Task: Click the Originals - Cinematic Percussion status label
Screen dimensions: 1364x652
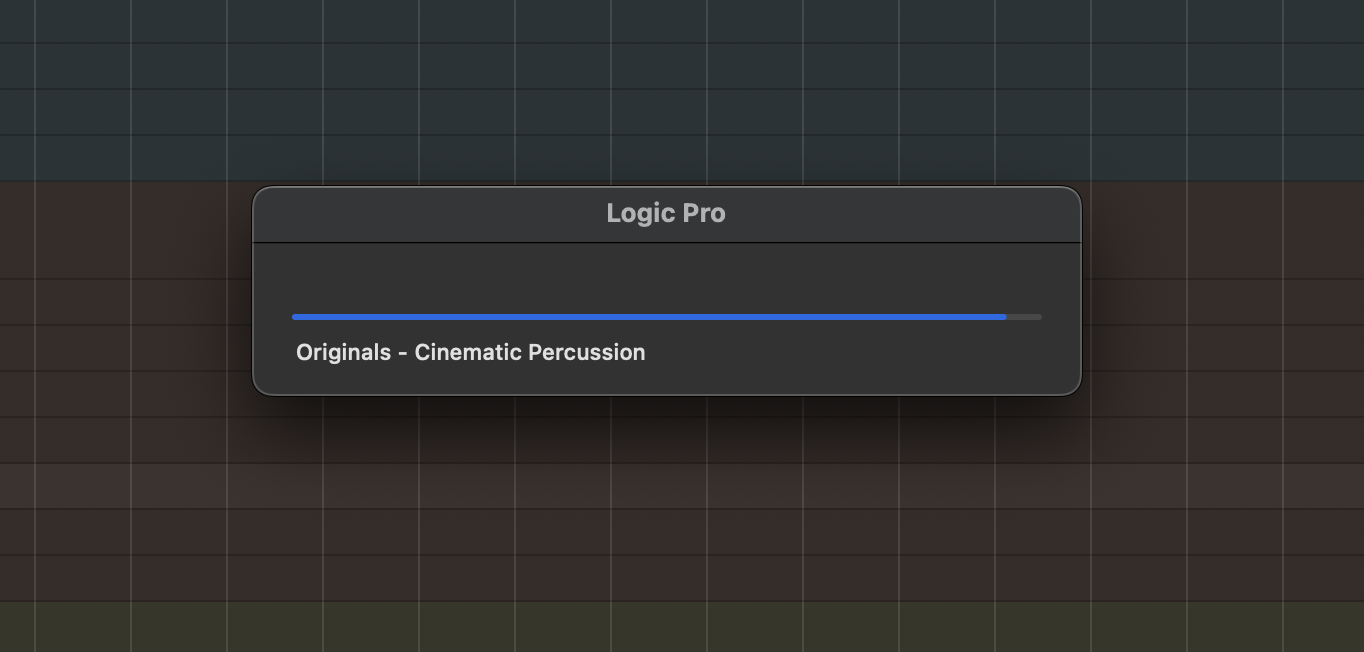Action: tap(470, 352)
